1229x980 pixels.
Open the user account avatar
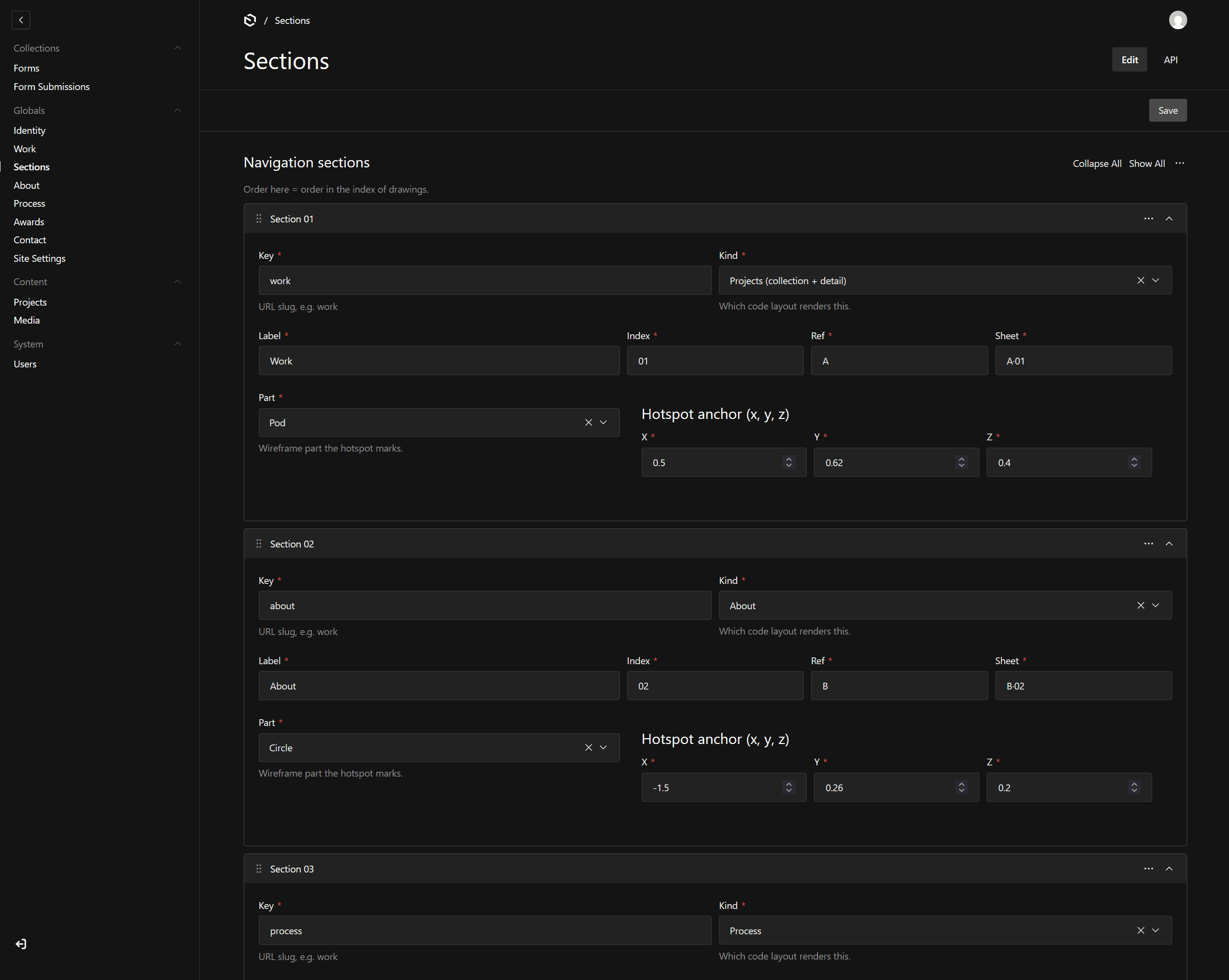pos(1178,20)
